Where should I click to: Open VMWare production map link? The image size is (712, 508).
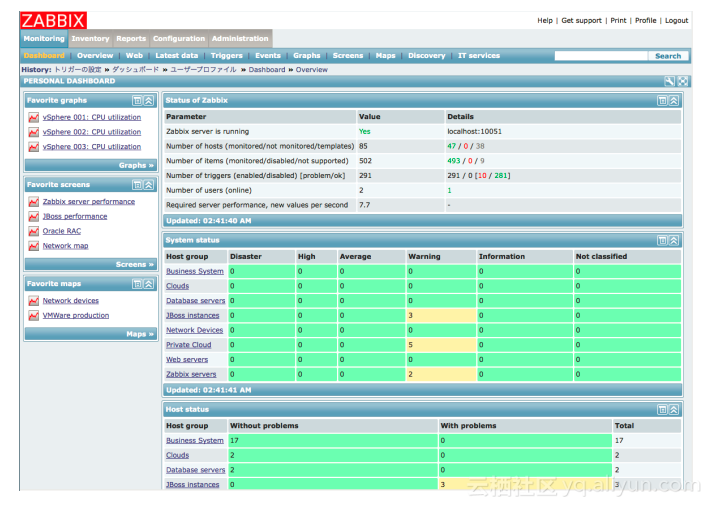click(76, 316)
